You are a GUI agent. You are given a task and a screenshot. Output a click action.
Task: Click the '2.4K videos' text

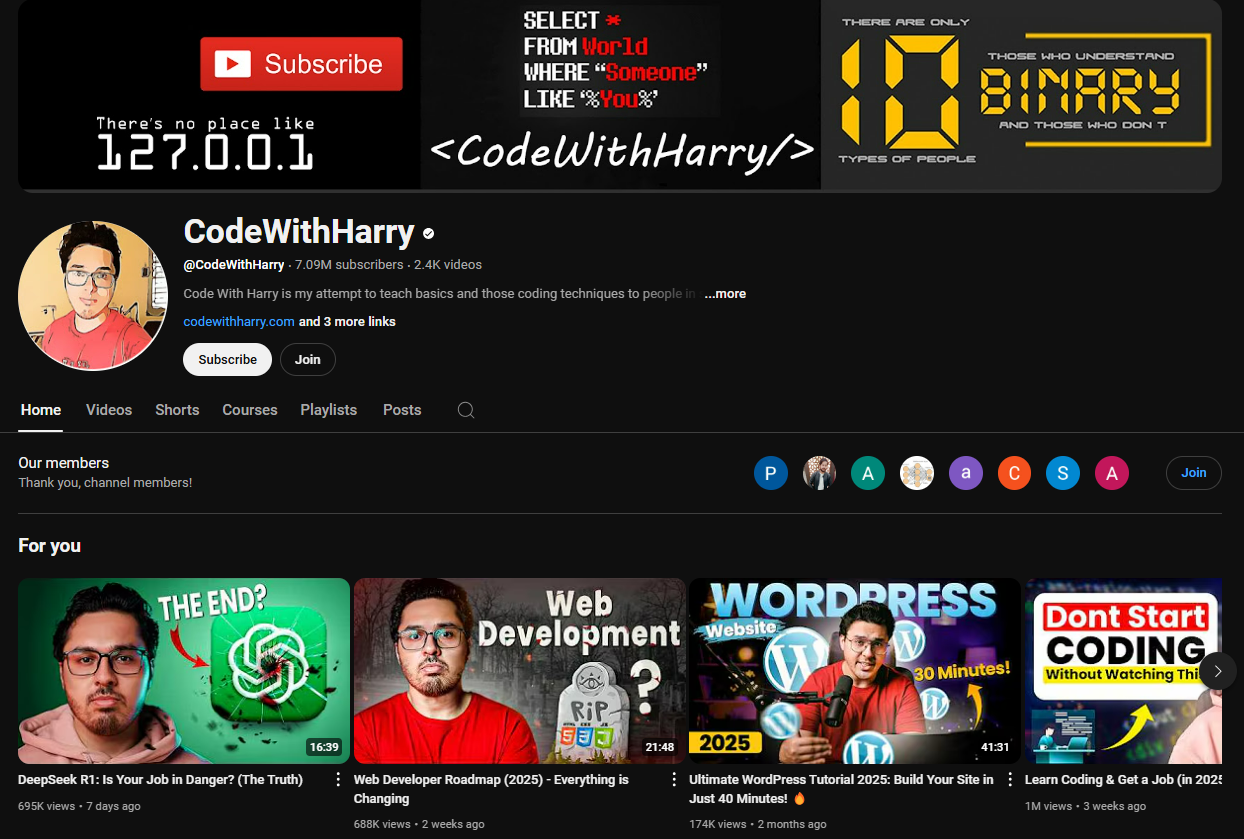pyautogui.click(x=448, y=265)
